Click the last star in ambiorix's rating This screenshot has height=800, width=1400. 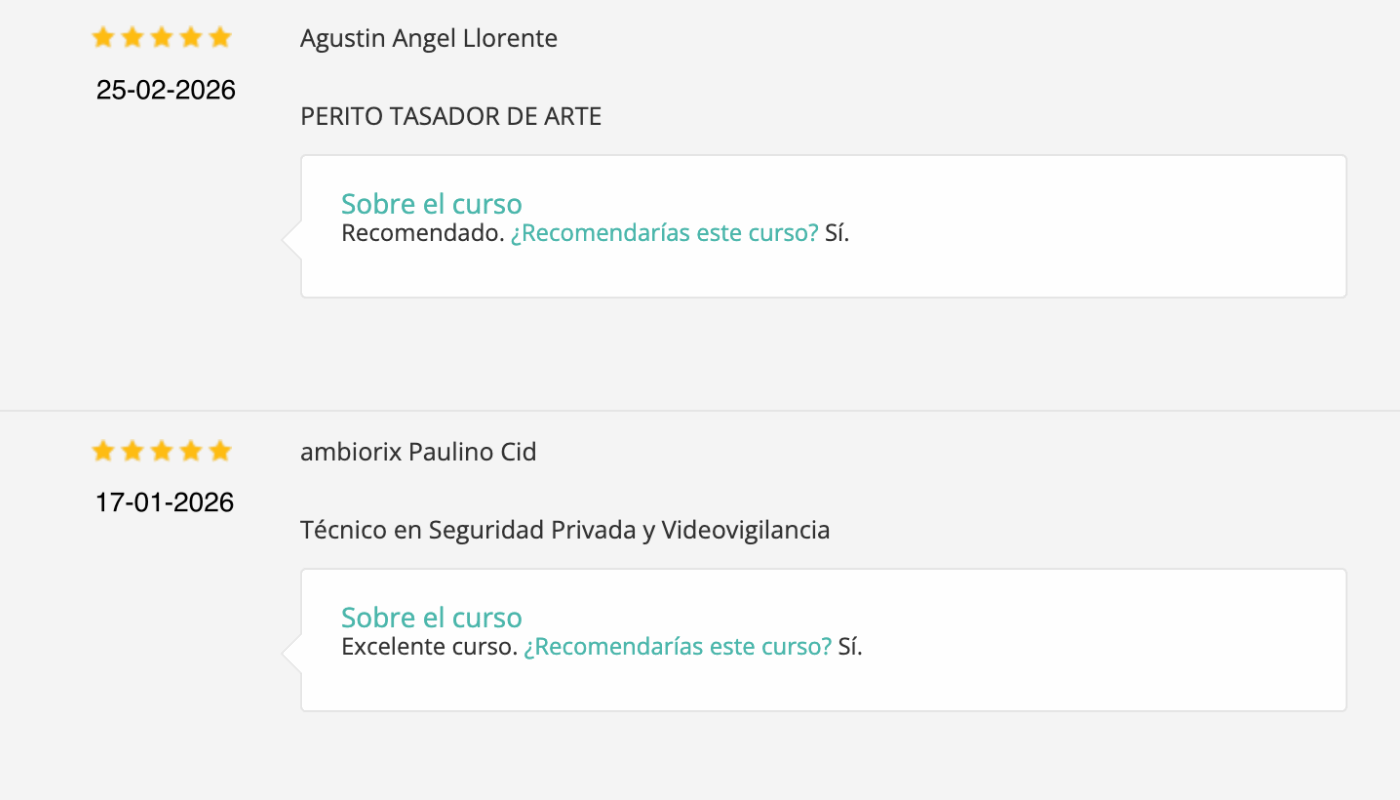219,451
